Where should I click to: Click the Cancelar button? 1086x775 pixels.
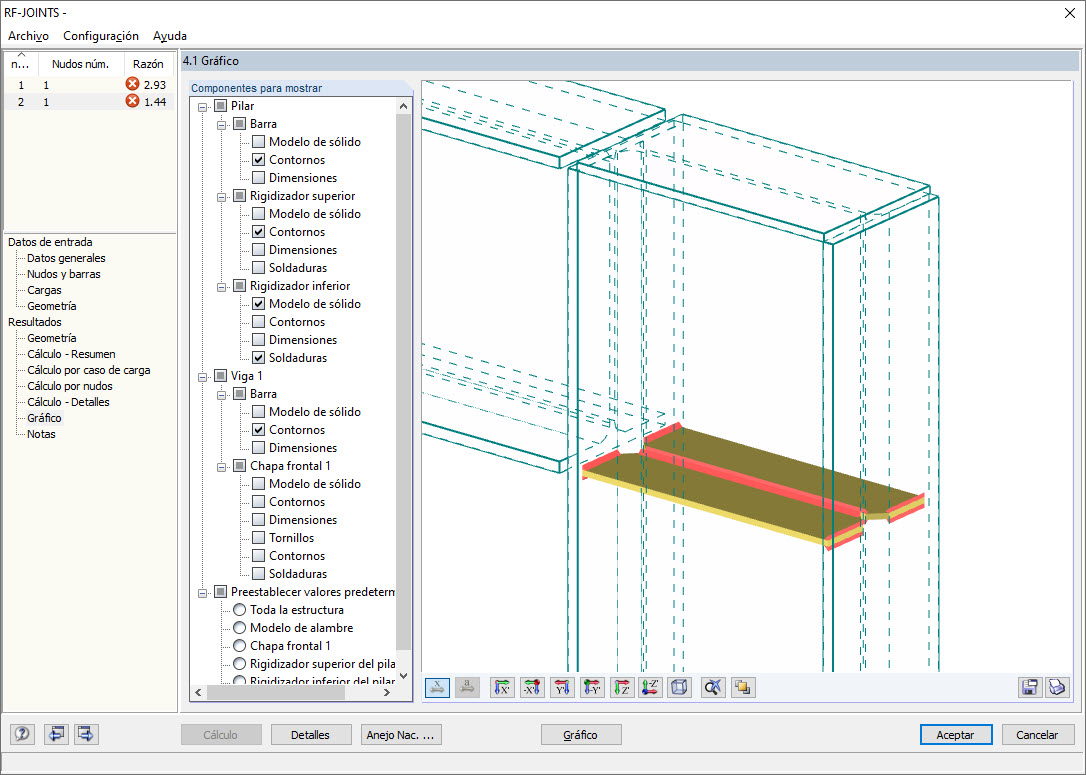[x=1037, y=734]
